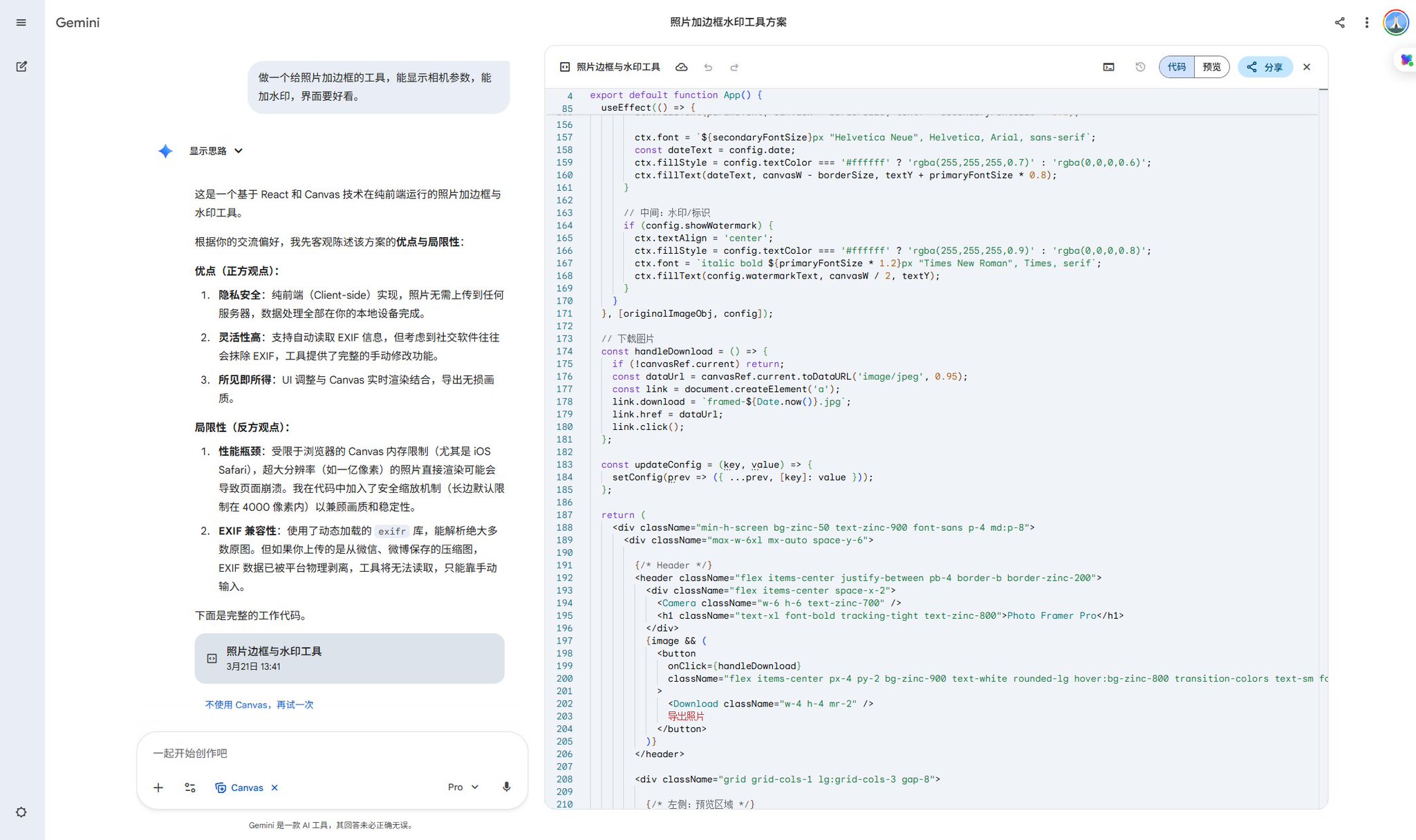The height and width of the screenshot is (840, 1416).
Task: Click the Gemini disclaimer text at bottom
Action: click(331, 825)
